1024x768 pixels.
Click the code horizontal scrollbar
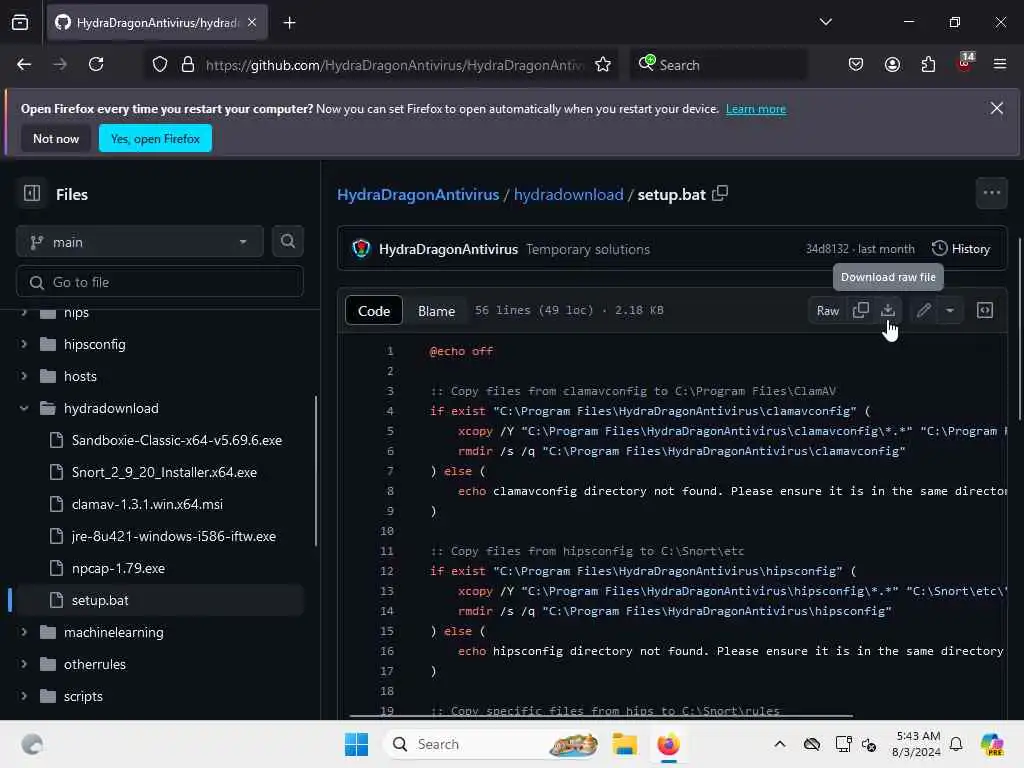pyautogui.click(x=601, y=716)
